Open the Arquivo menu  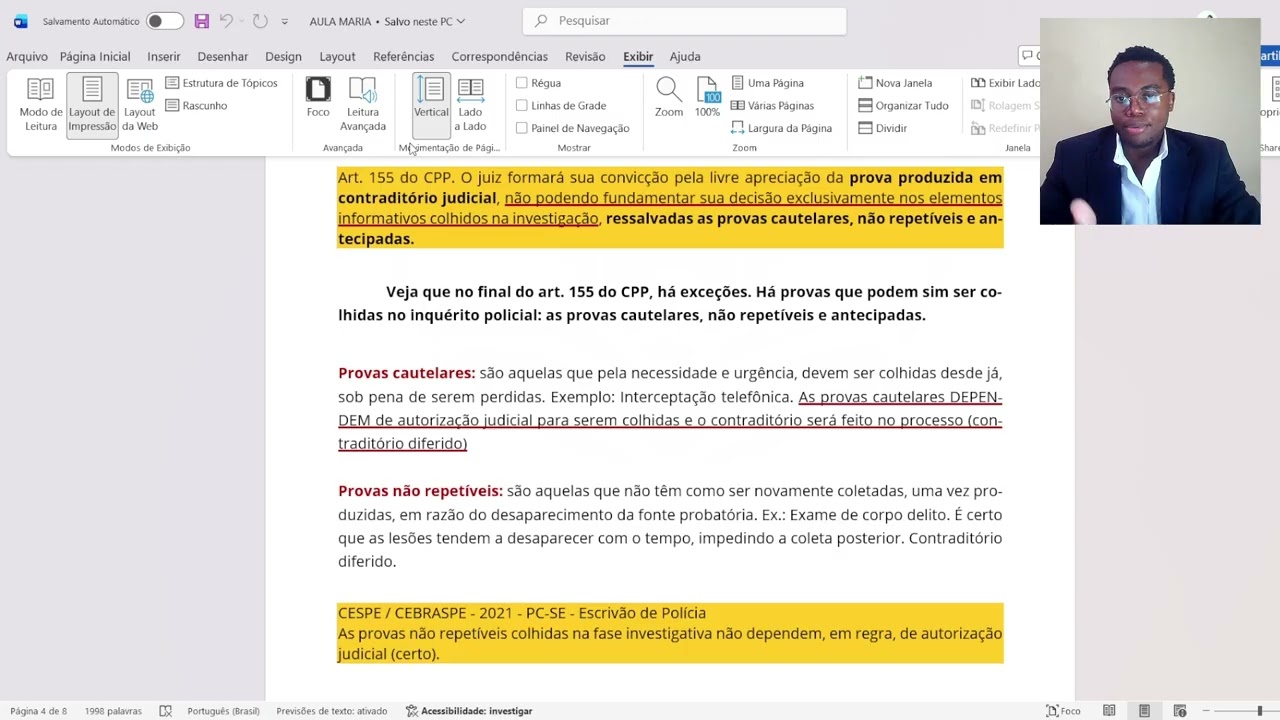tap(27, 57)
